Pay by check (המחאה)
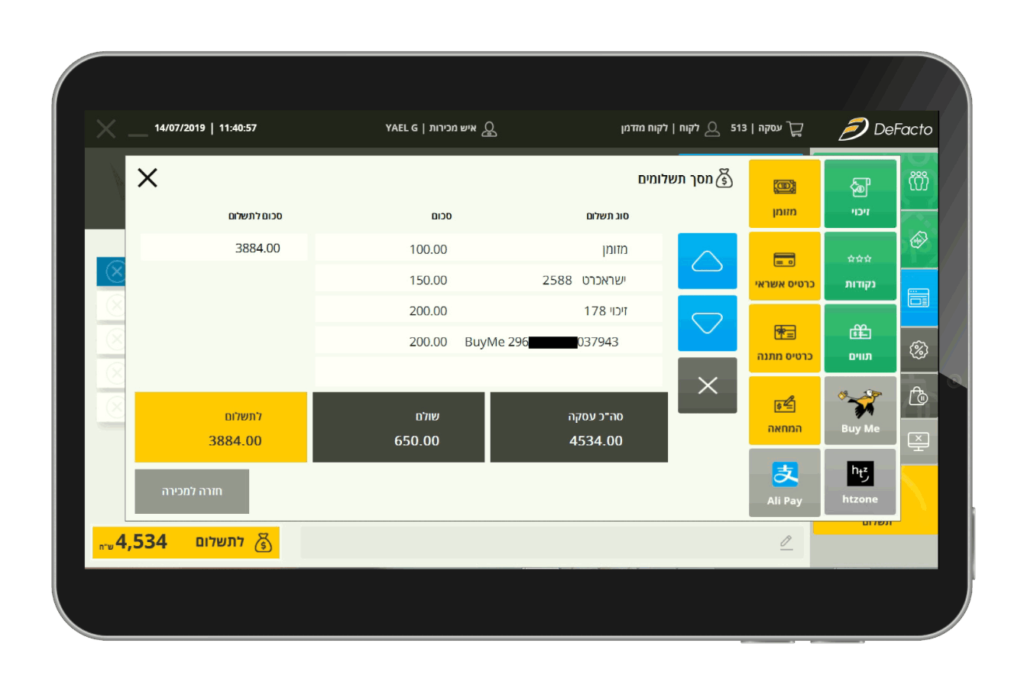Image resolution: width=1024 pixels, height=679 pixels. pyautogui.click(x=784, y=411)
